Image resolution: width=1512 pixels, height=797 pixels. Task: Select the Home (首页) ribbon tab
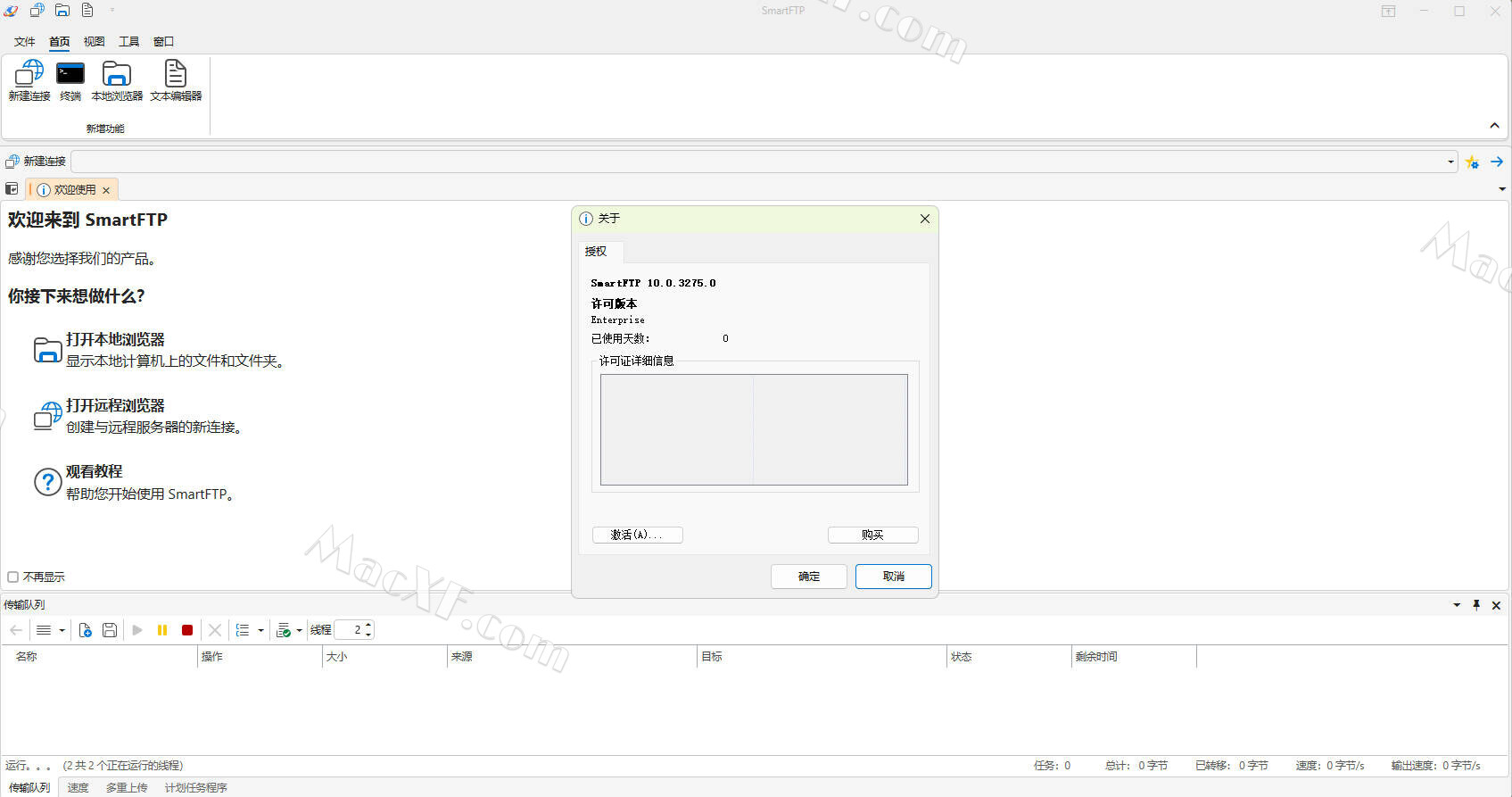[x=60, y=42]
